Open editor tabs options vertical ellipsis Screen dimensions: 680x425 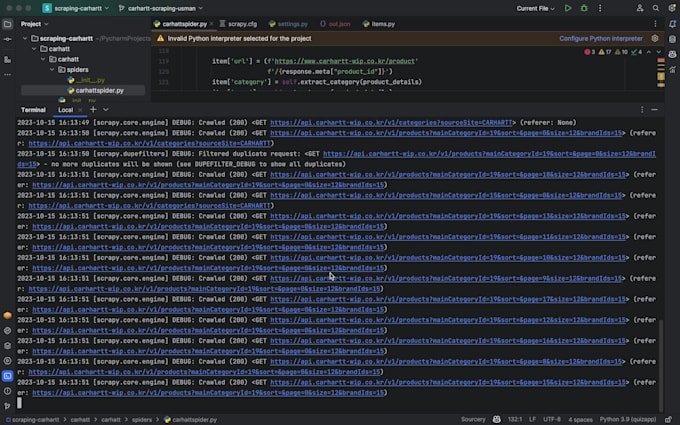pos(655,24)
